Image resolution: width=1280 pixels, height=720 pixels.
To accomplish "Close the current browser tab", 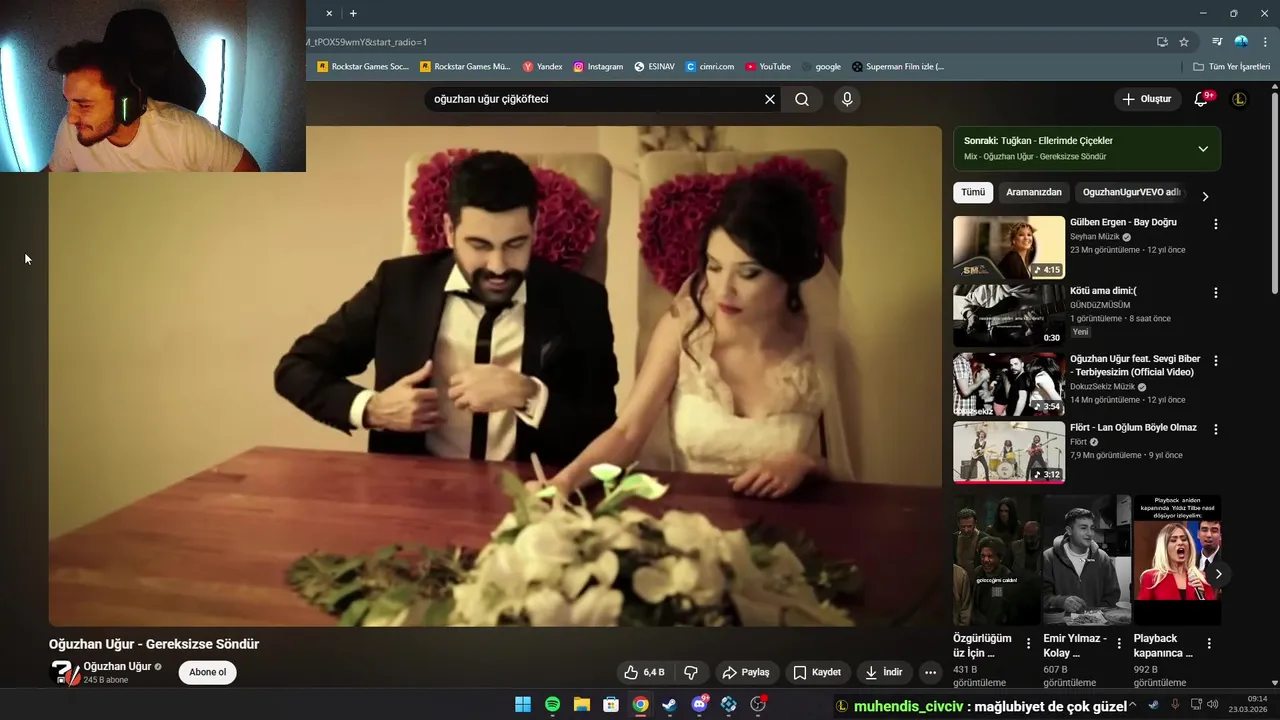I will coord(329,13).
